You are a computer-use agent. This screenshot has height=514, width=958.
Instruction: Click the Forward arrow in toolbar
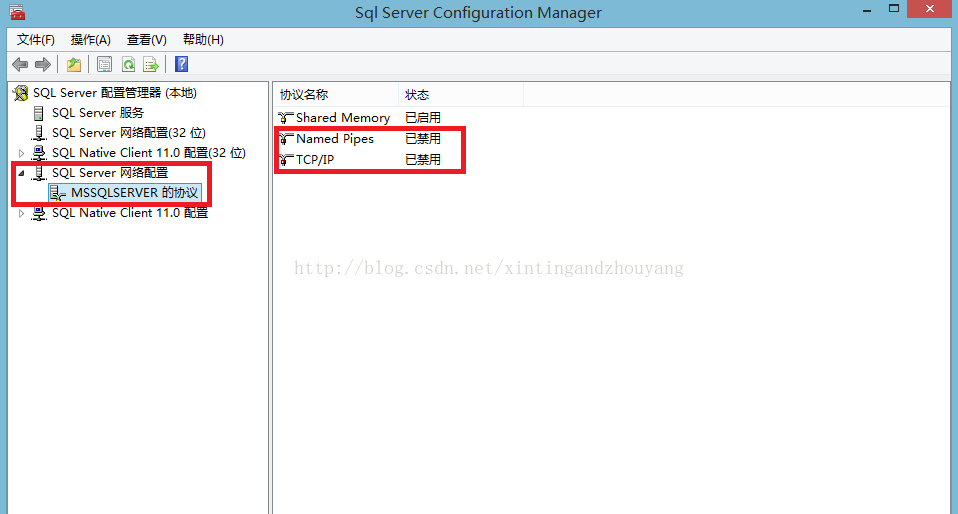click(43, 64)
